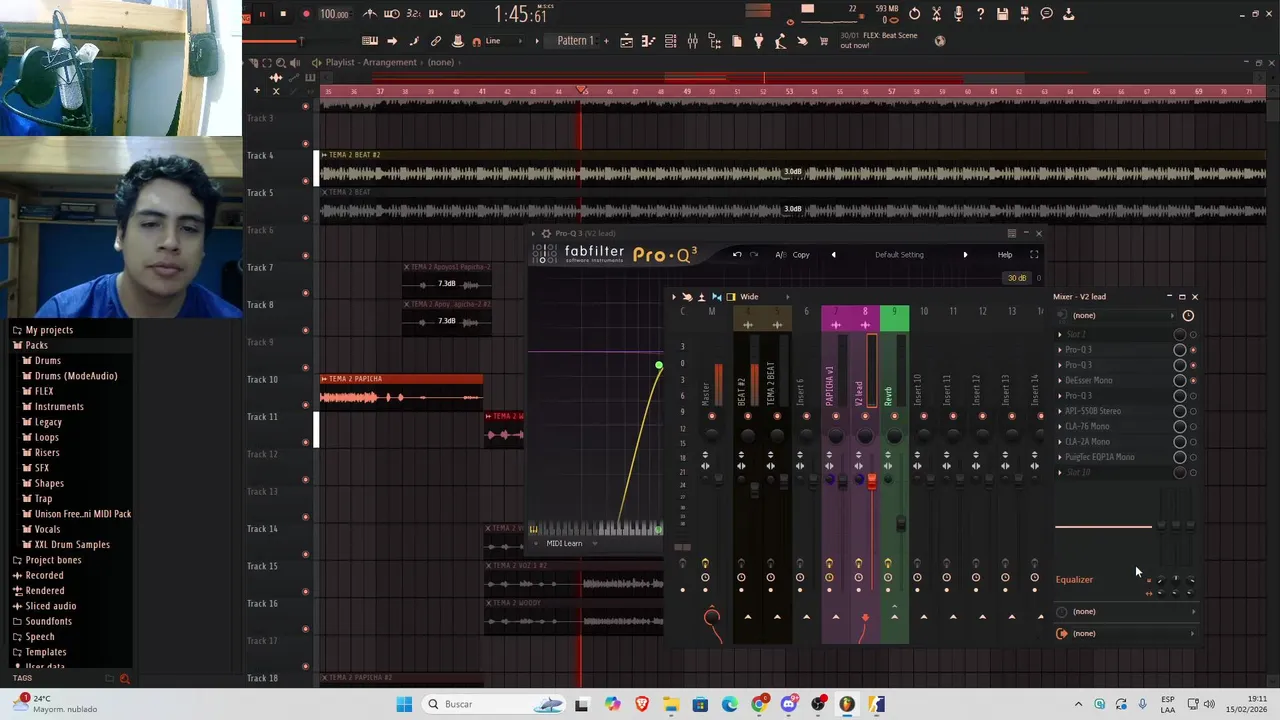Toggle the CLA-2A Mono slot enable switch
Viewport: 1280px width, 720px height.
tap(1193, 442)
